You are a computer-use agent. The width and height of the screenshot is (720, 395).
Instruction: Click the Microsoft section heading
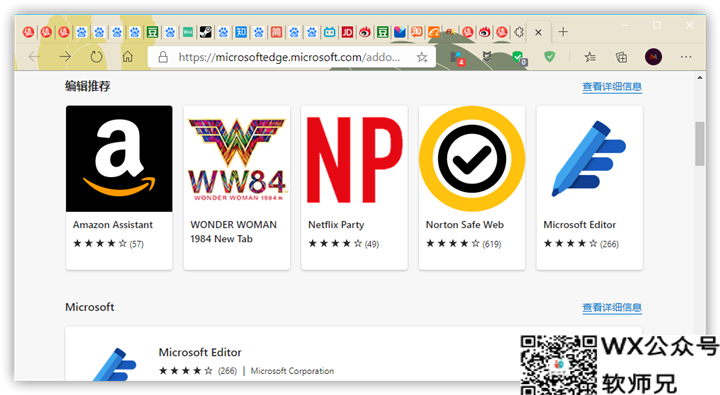(90, 307)
